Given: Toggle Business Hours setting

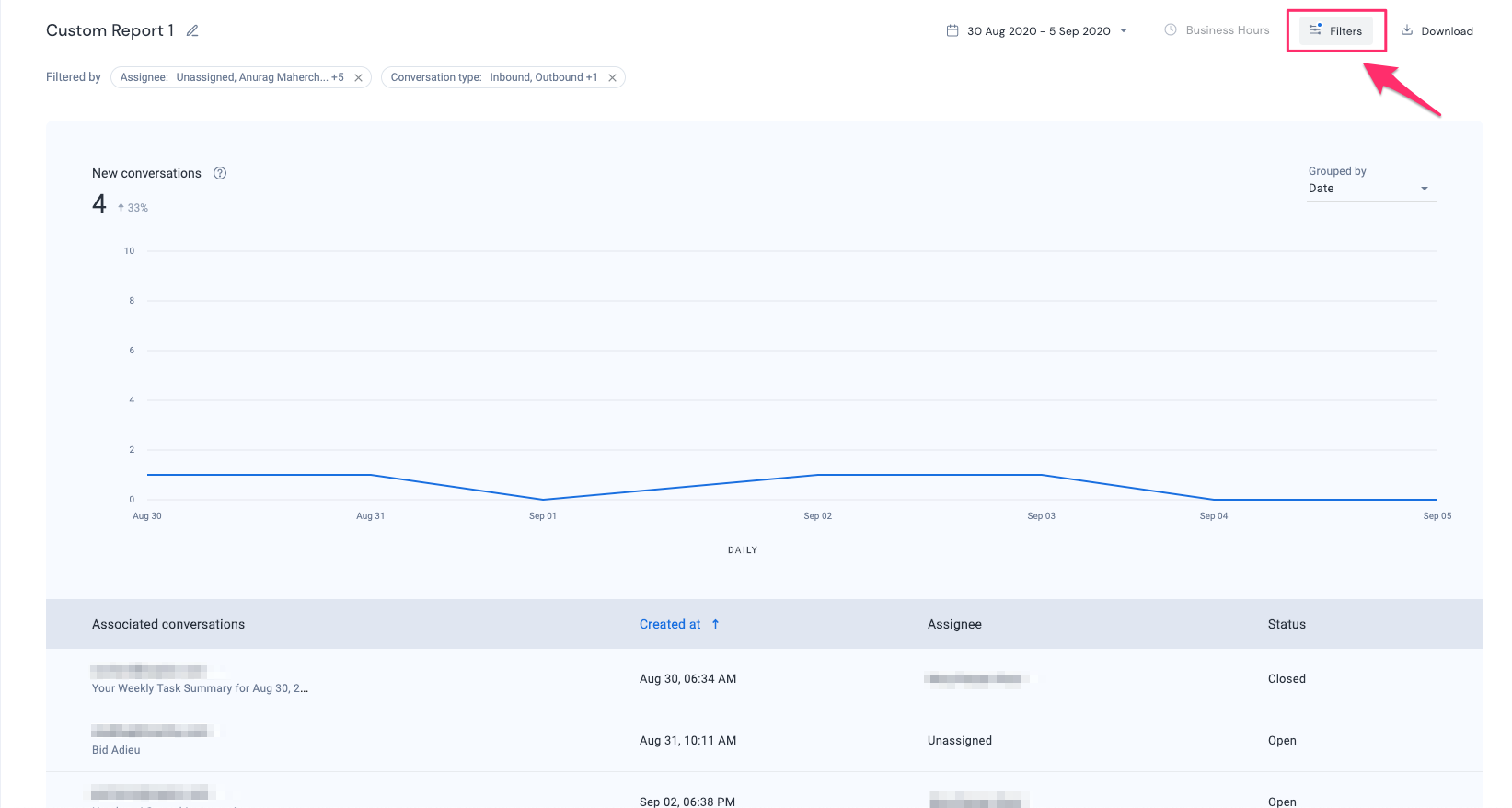Looking at the screenshot, I should coord(1217,30).
